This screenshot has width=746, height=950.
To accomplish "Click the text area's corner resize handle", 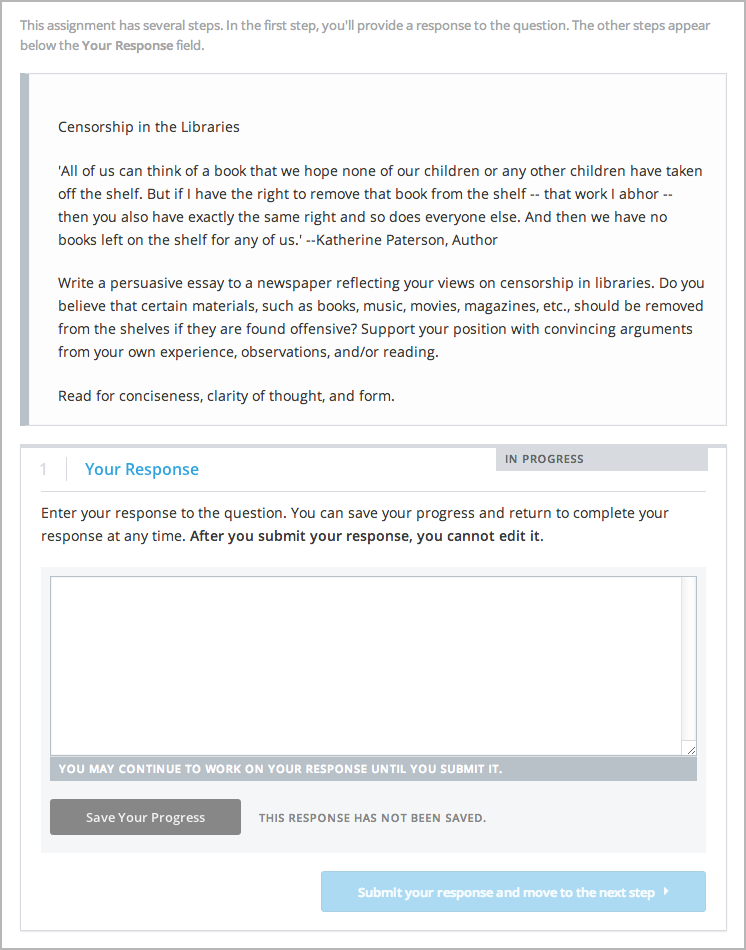I will pyautogui.click(x=690, y=748).
